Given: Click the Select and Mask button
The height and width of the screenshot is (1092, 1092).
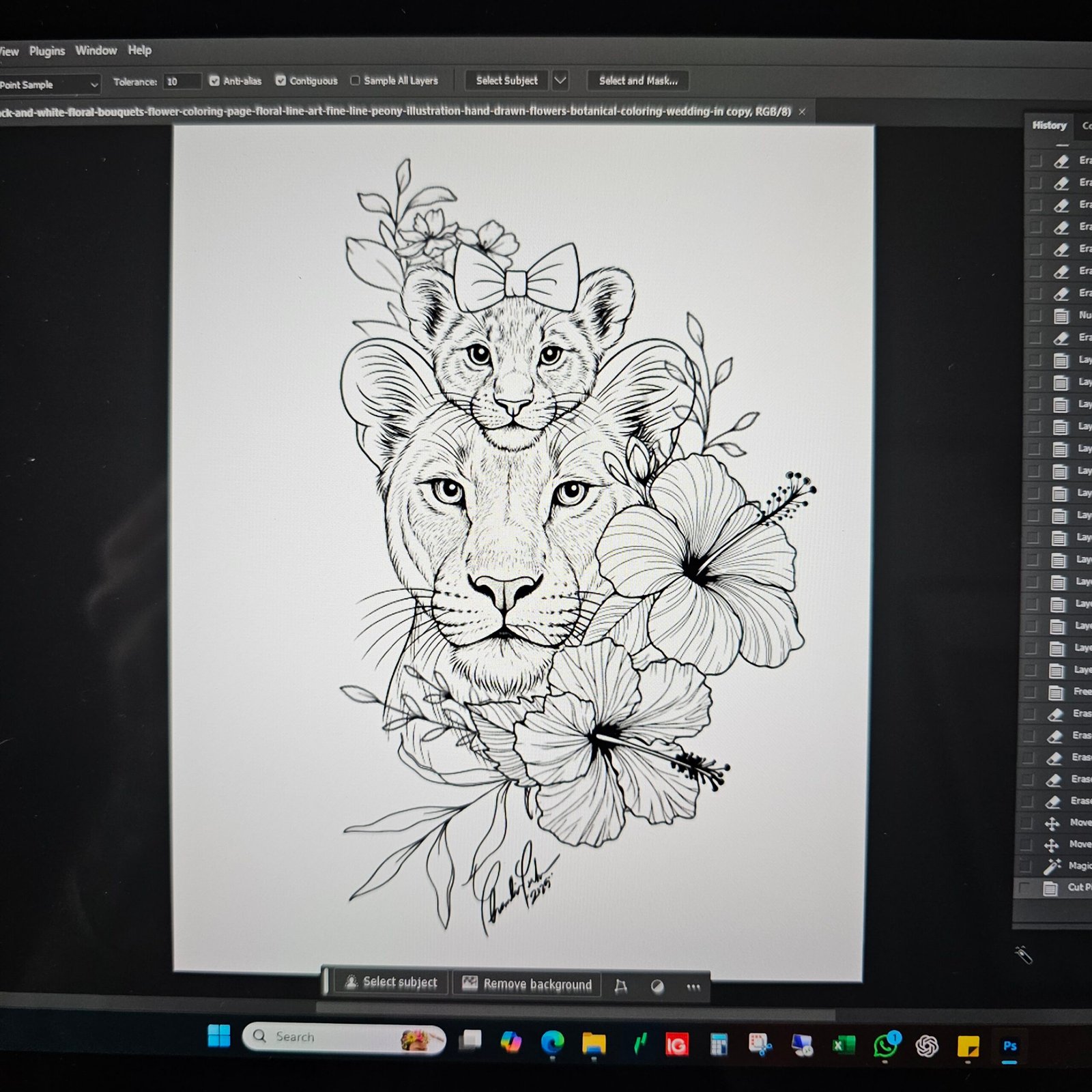Looking at the screenshot, I should (637, 81).
